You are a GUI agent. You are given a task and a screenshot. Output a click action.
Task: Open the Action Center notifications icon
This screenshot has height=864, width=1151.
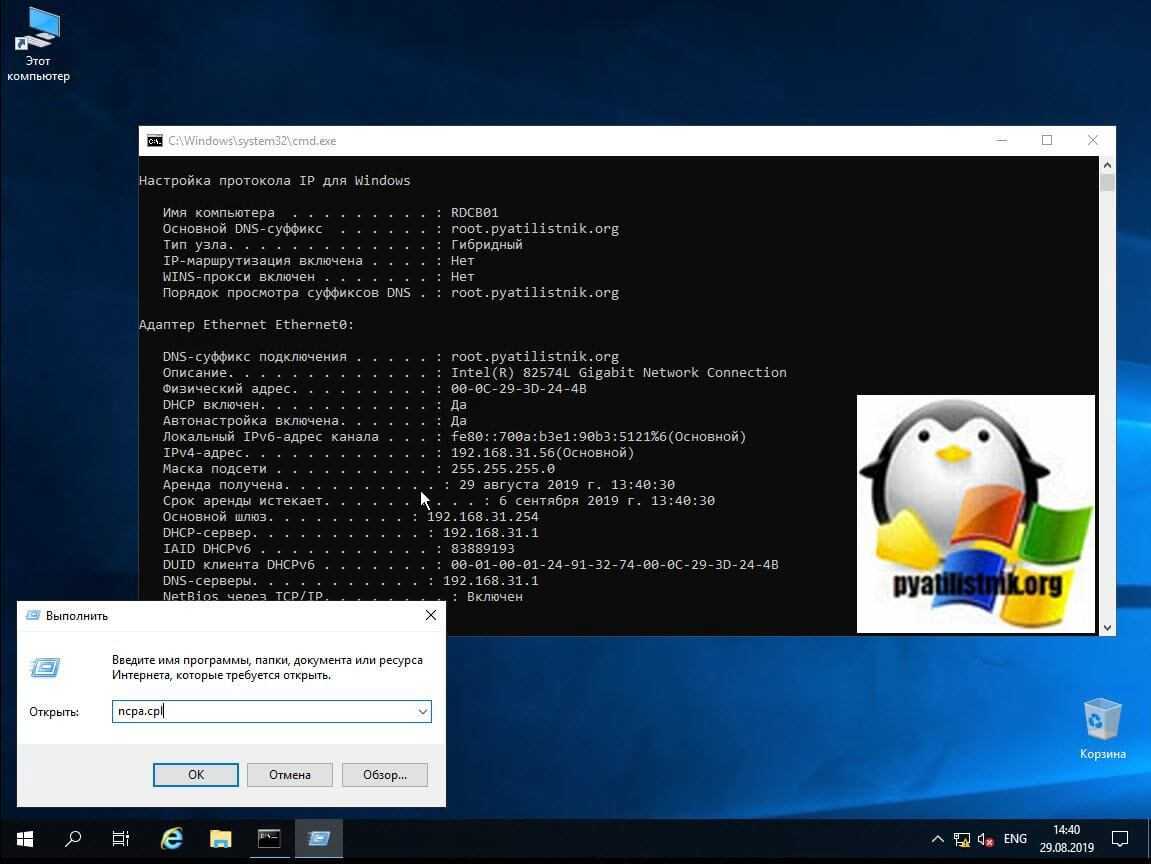tap(1121, 838)
